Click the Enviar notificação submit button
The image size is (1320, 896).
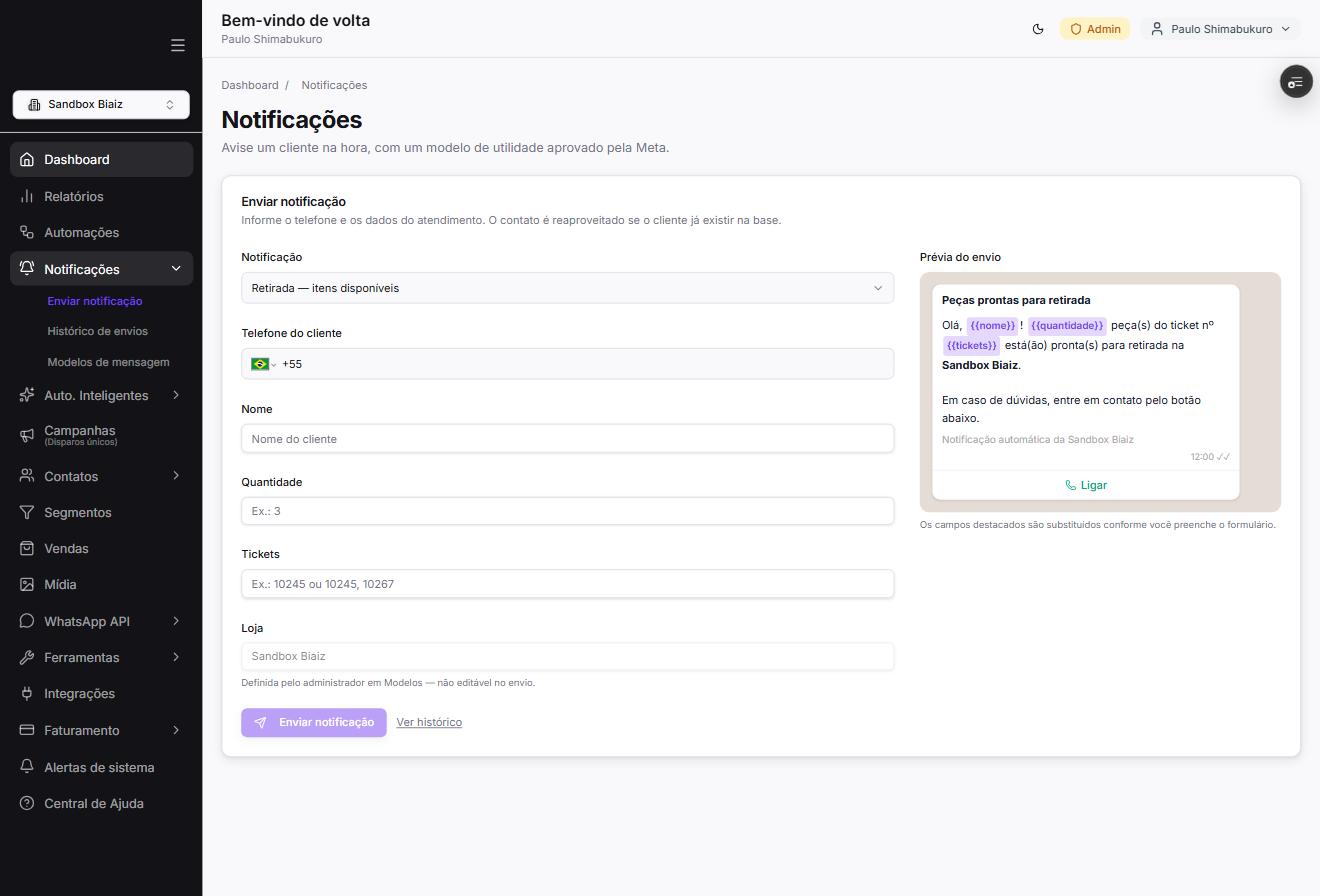(314, 722)
